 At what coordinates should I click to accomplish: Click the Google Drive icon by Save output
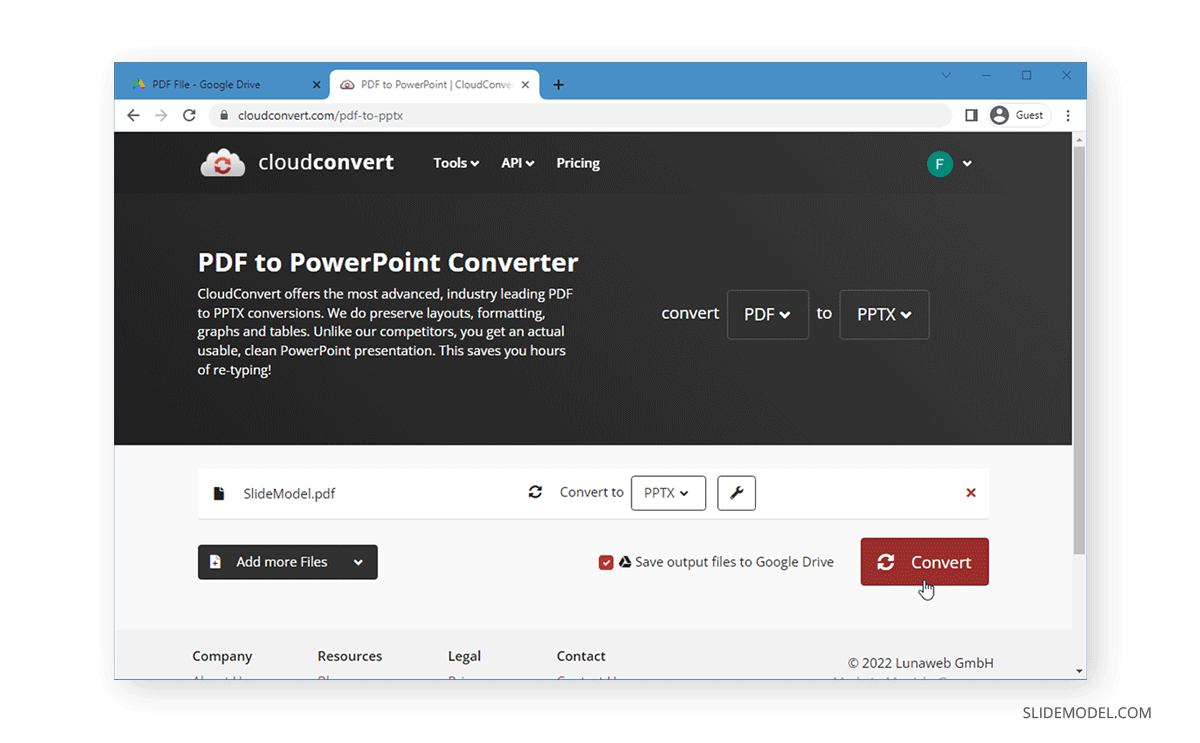(x=624, y=562)
